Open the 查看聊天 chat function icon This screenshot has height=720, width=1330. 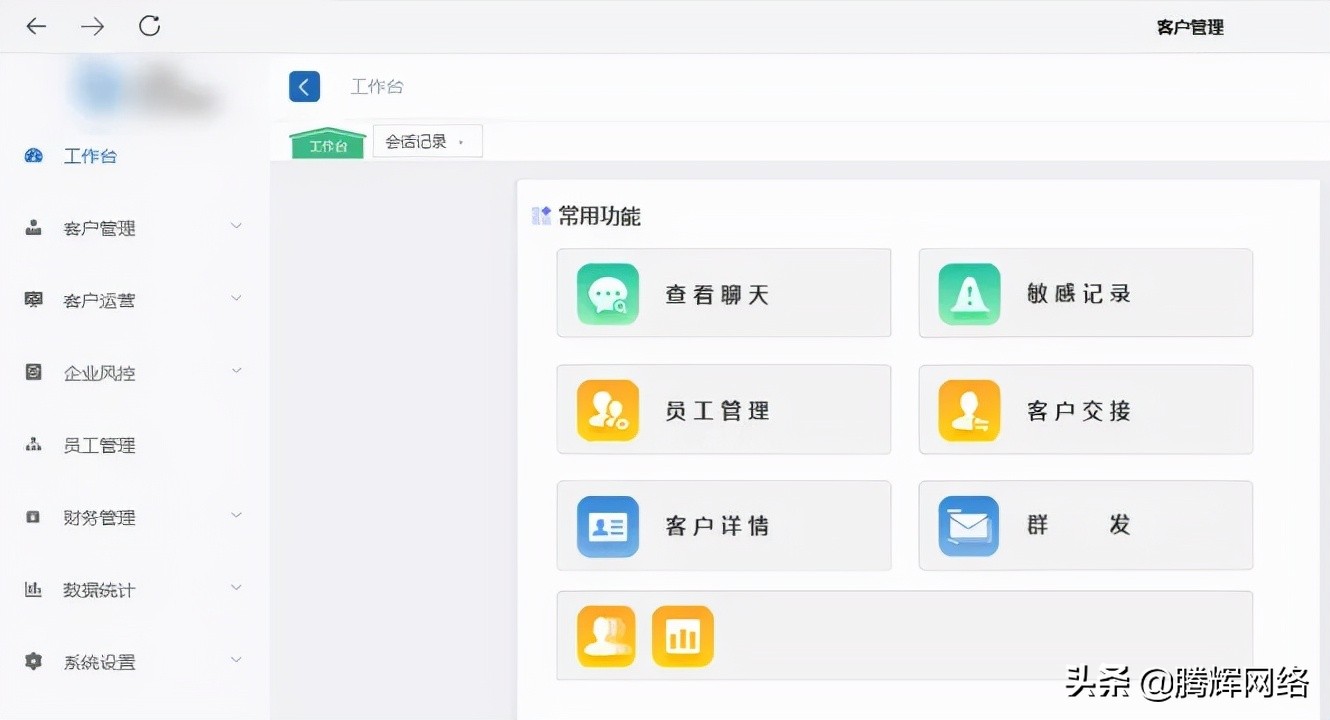[607, 292]
